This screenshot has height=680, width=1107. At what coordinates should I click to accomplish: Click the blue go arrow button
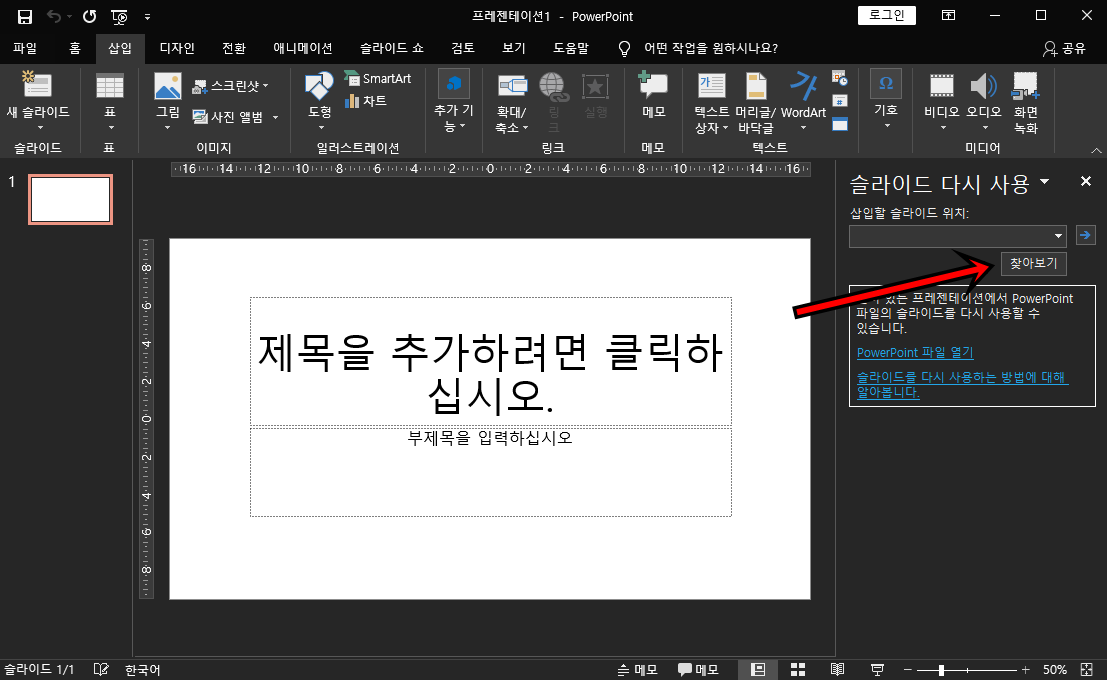(x=1085, y=235)
